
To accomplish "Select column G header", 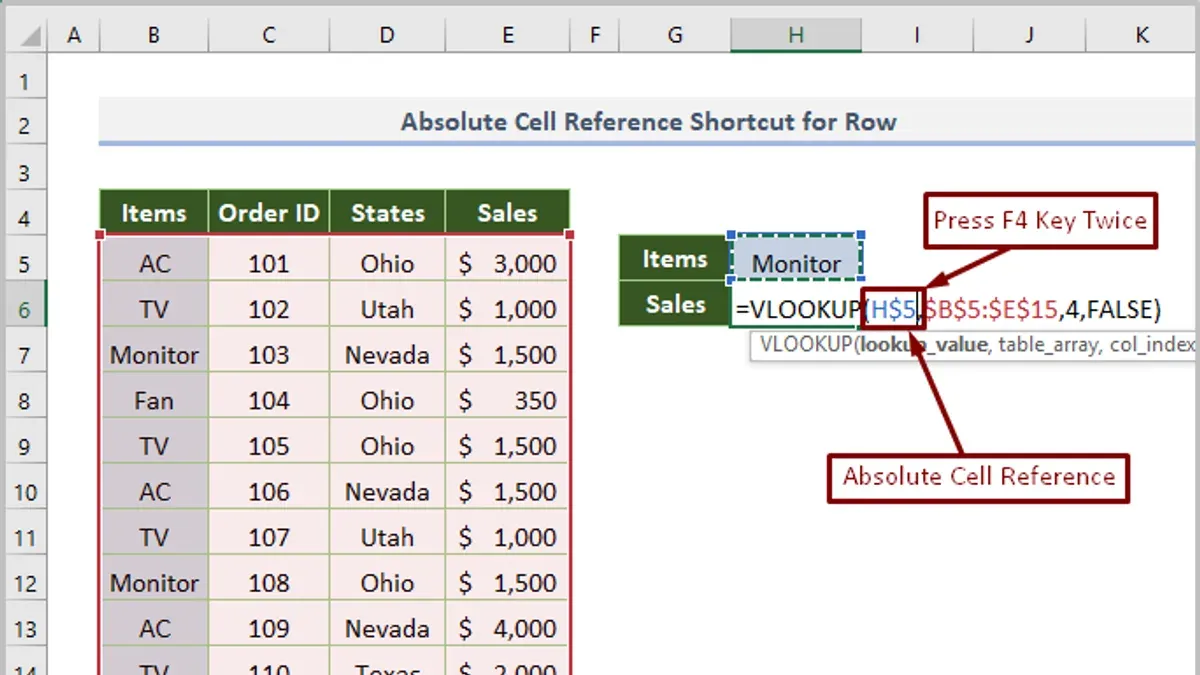I will (675, 36).
